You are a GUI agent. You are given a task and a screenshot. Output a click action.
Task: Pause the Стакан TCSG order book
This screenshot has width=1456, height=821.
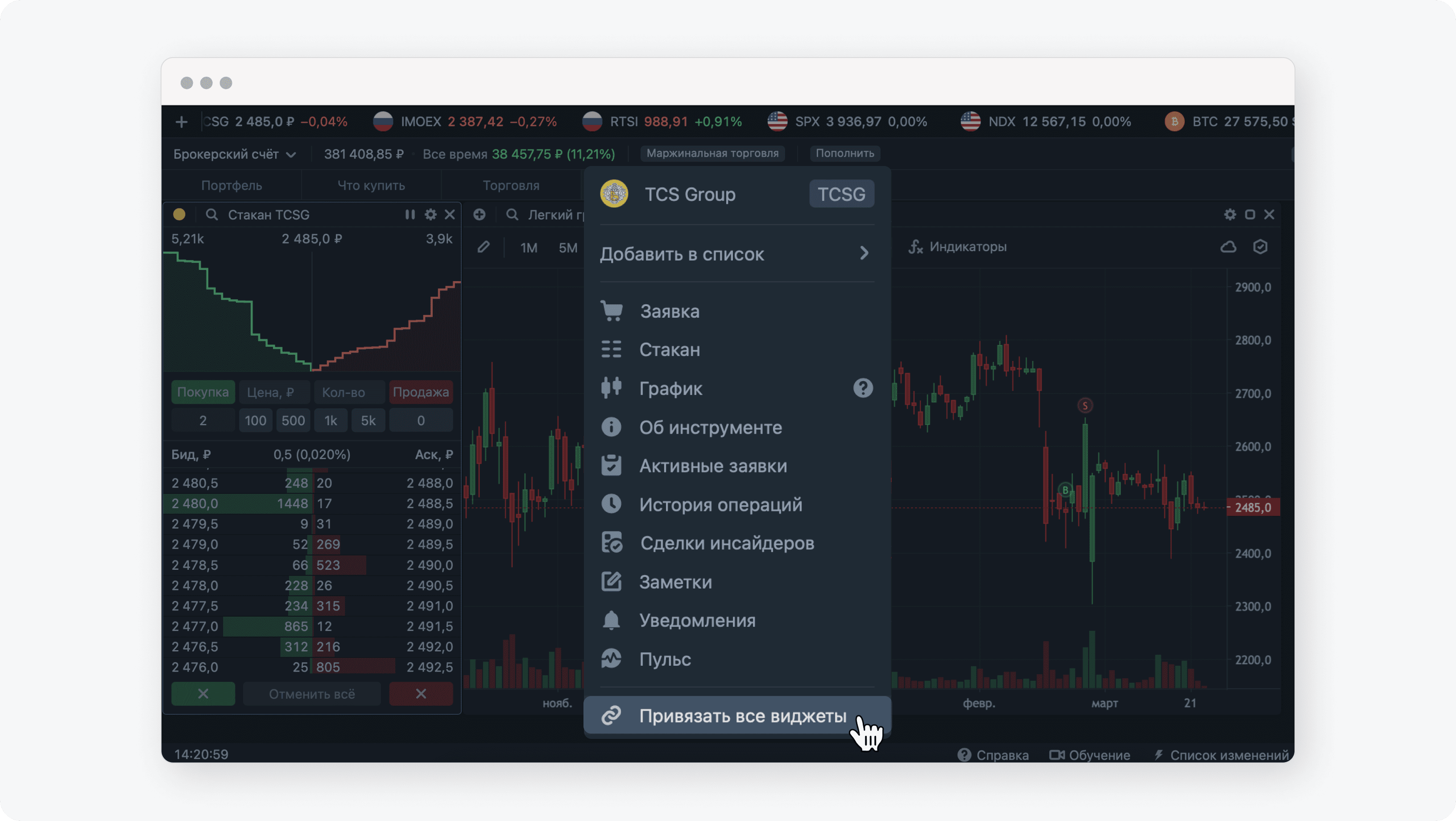[x=410, y=214]
